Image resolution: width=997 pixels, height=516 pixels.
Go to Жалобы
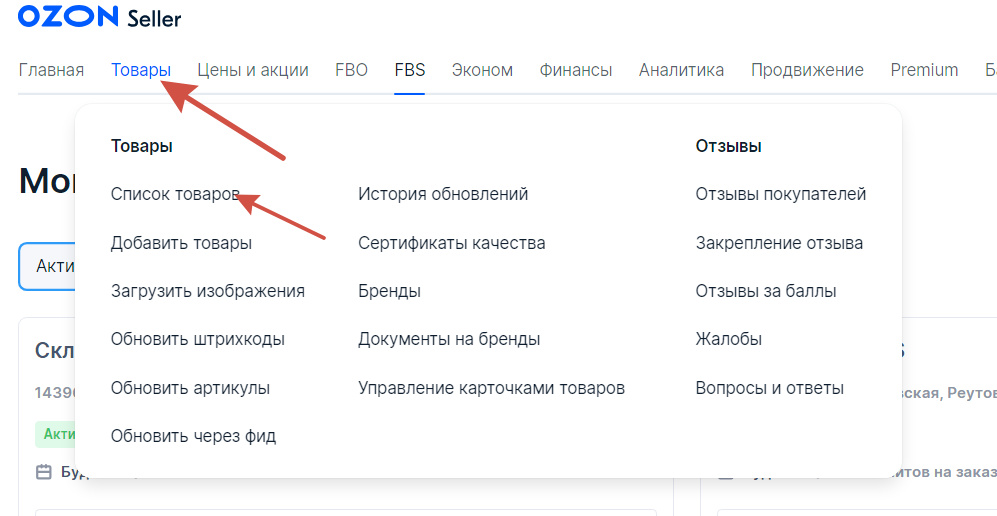point(729,339)
